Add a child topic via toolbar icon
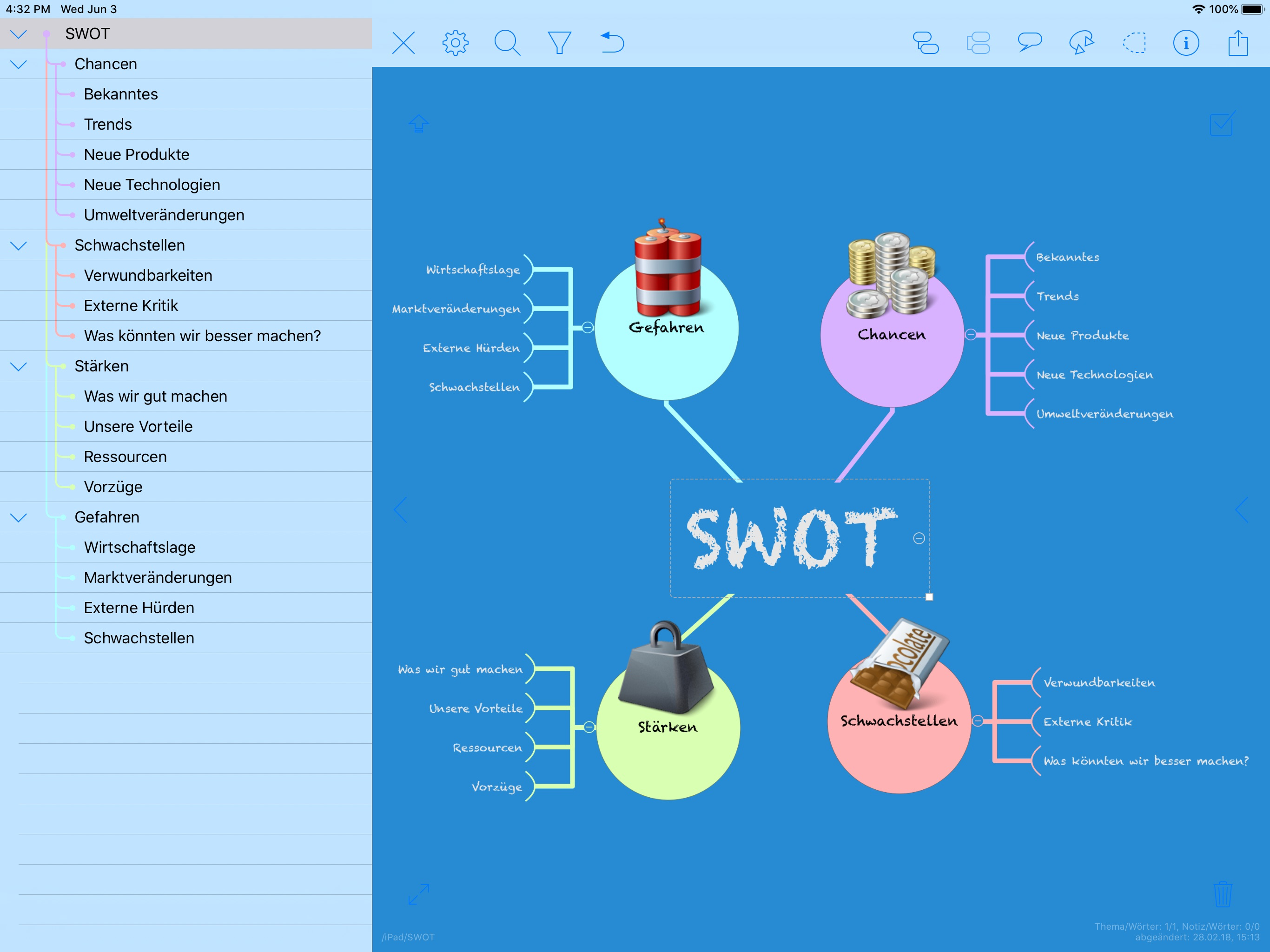Viewport: 1270px width, 952px height. pyautogui.click(x=926, y=43)
